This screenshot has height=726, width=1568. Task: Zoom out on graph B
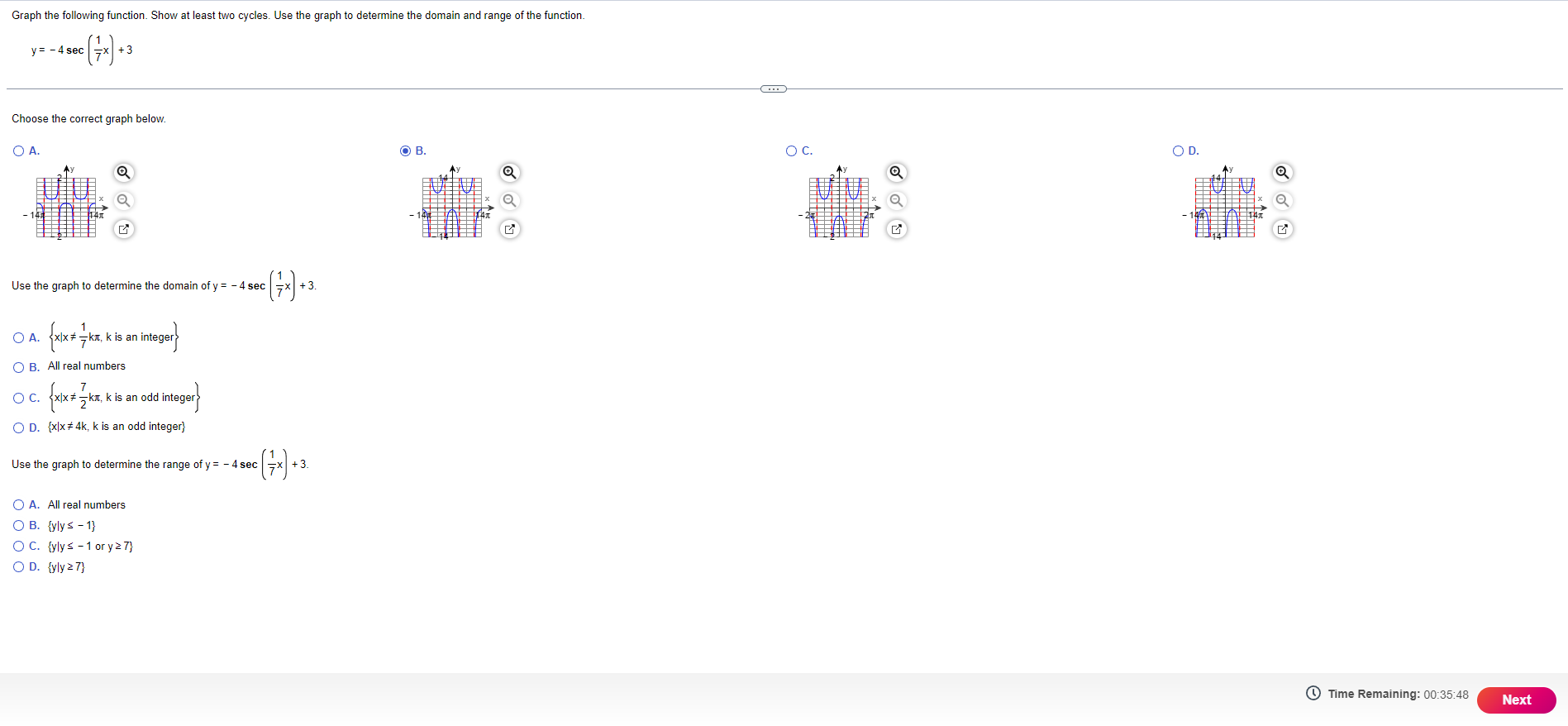[x=510, y=200]
